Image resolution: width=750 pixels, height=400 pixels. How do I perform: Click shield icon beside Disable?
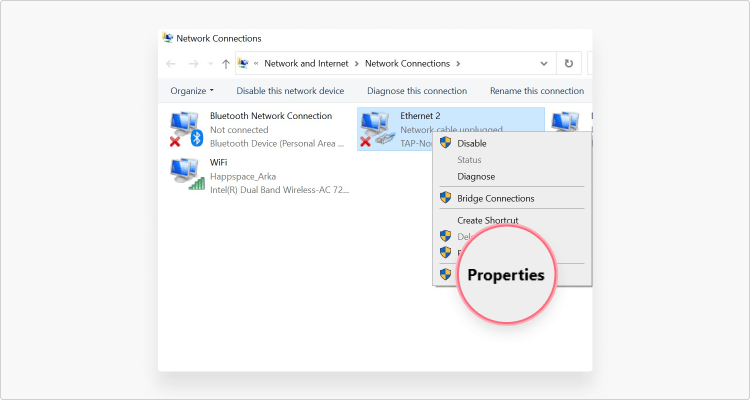445,143
